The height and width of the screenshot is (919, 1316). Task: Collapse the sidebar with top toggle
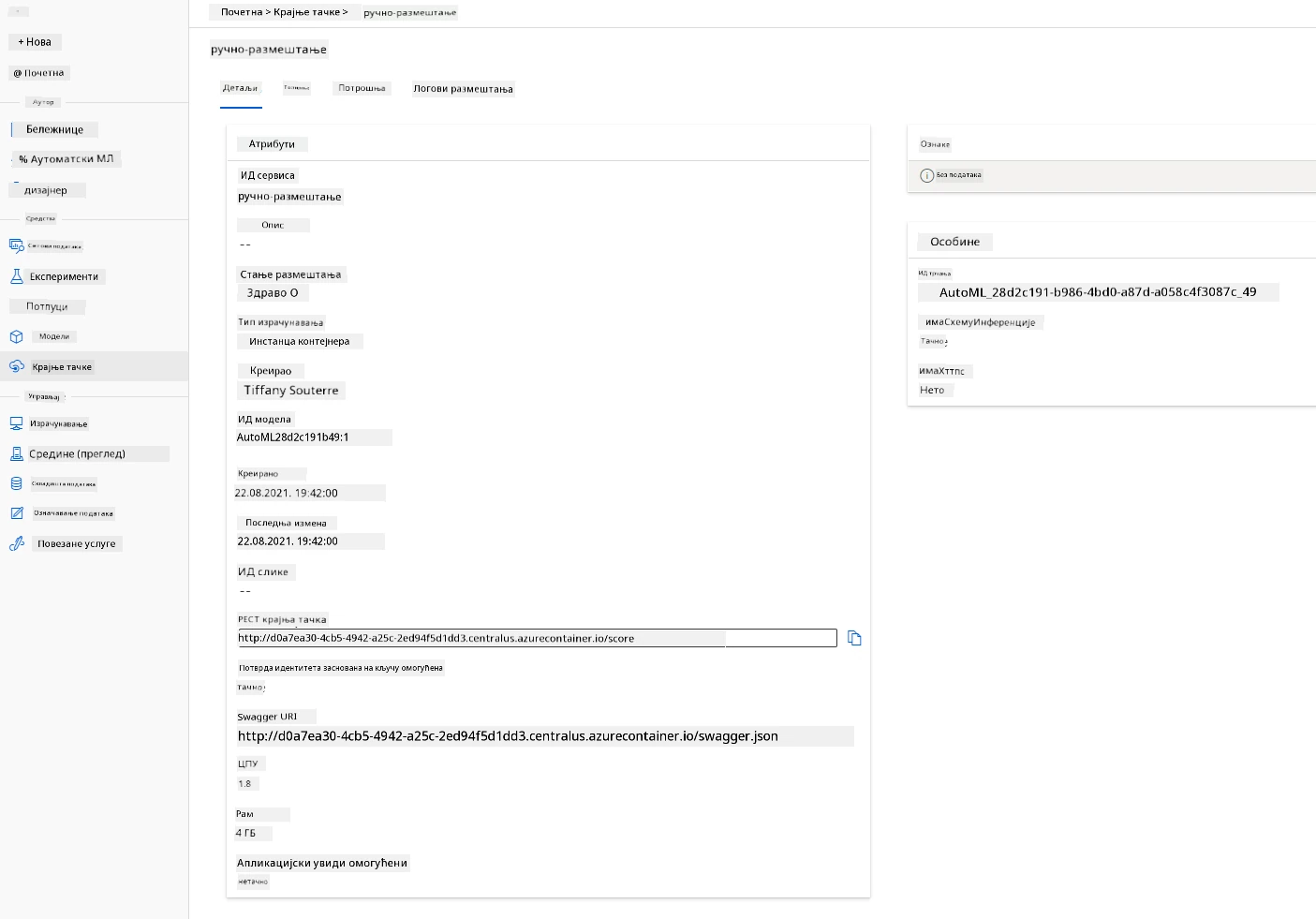click(19, 12)
